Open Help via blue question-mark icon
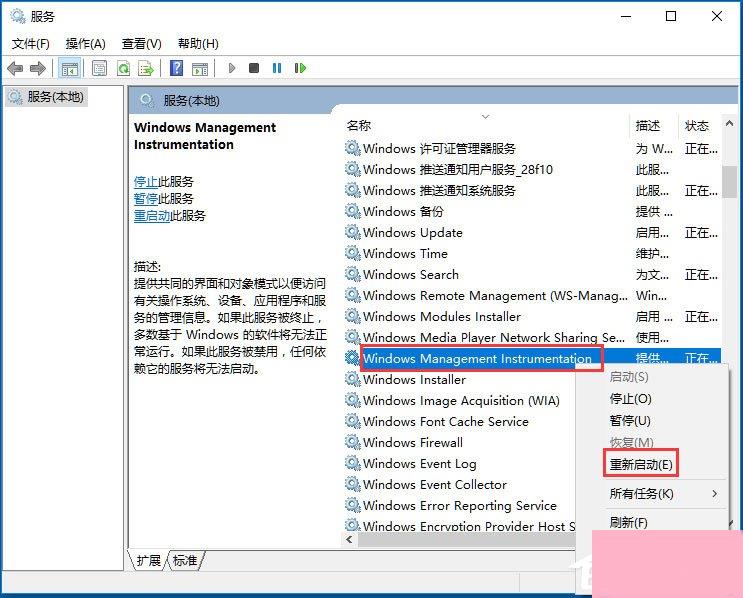This screenshot has width=743, height=598. point(176,69)
